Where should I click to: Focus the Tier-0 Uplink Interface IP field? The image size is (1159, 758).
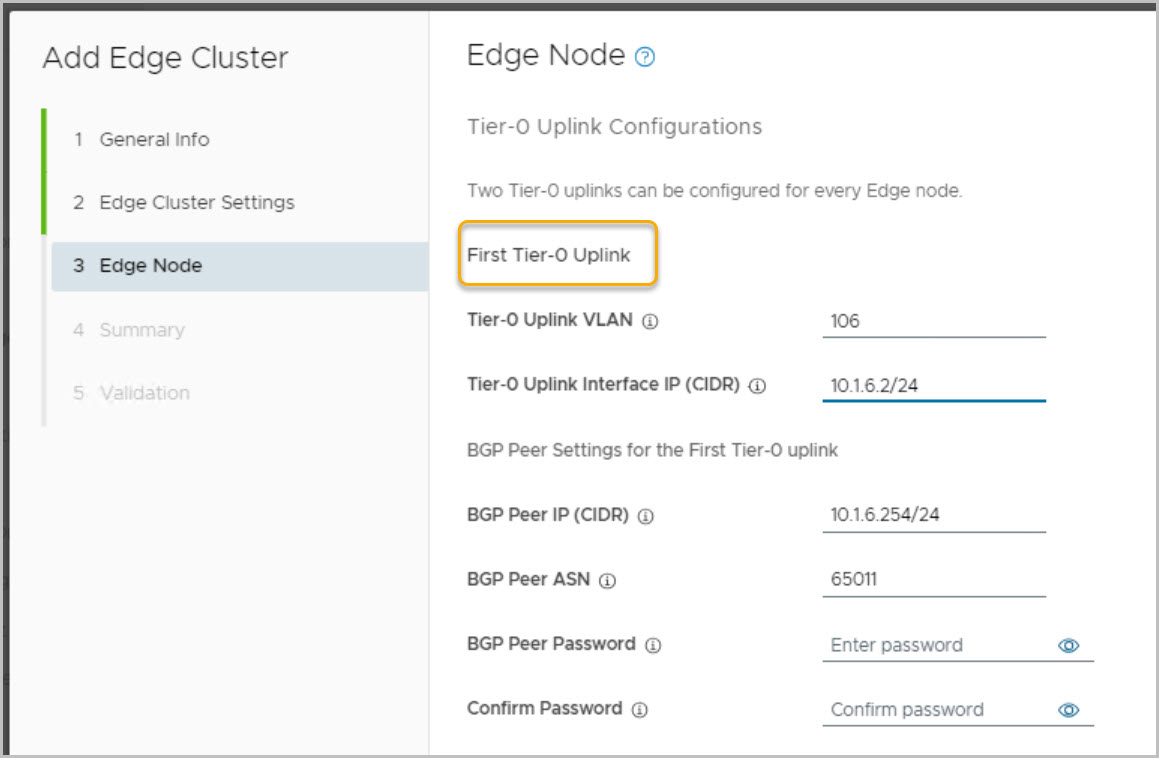click(x=933, y=386)
